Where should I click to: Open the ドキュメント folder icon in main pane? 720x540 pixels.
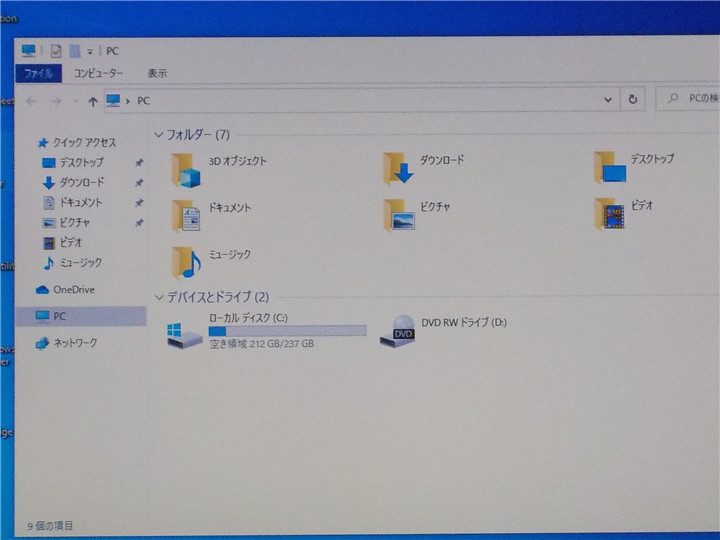186,216
